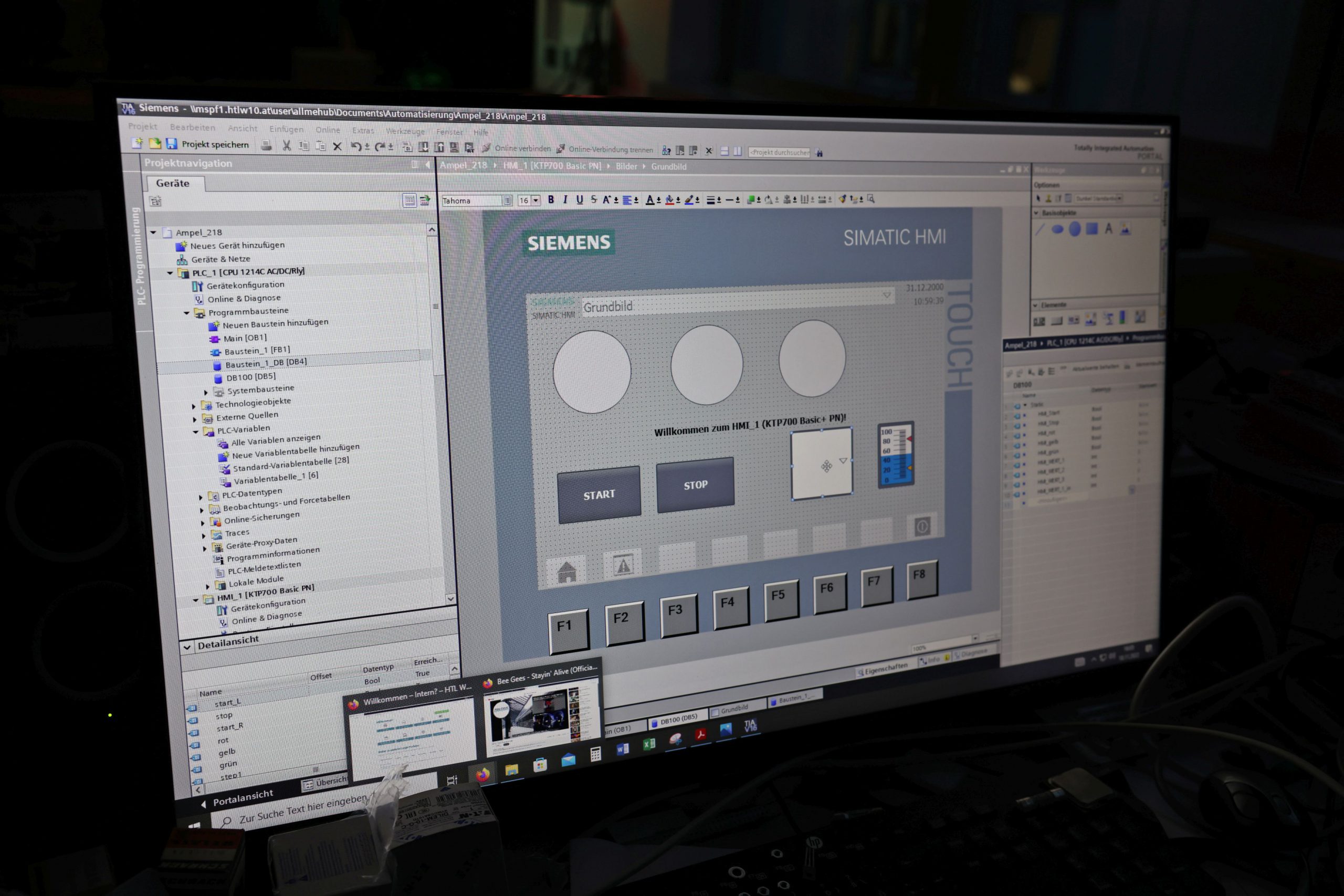Click the redo arrow icon

point(380,147)
